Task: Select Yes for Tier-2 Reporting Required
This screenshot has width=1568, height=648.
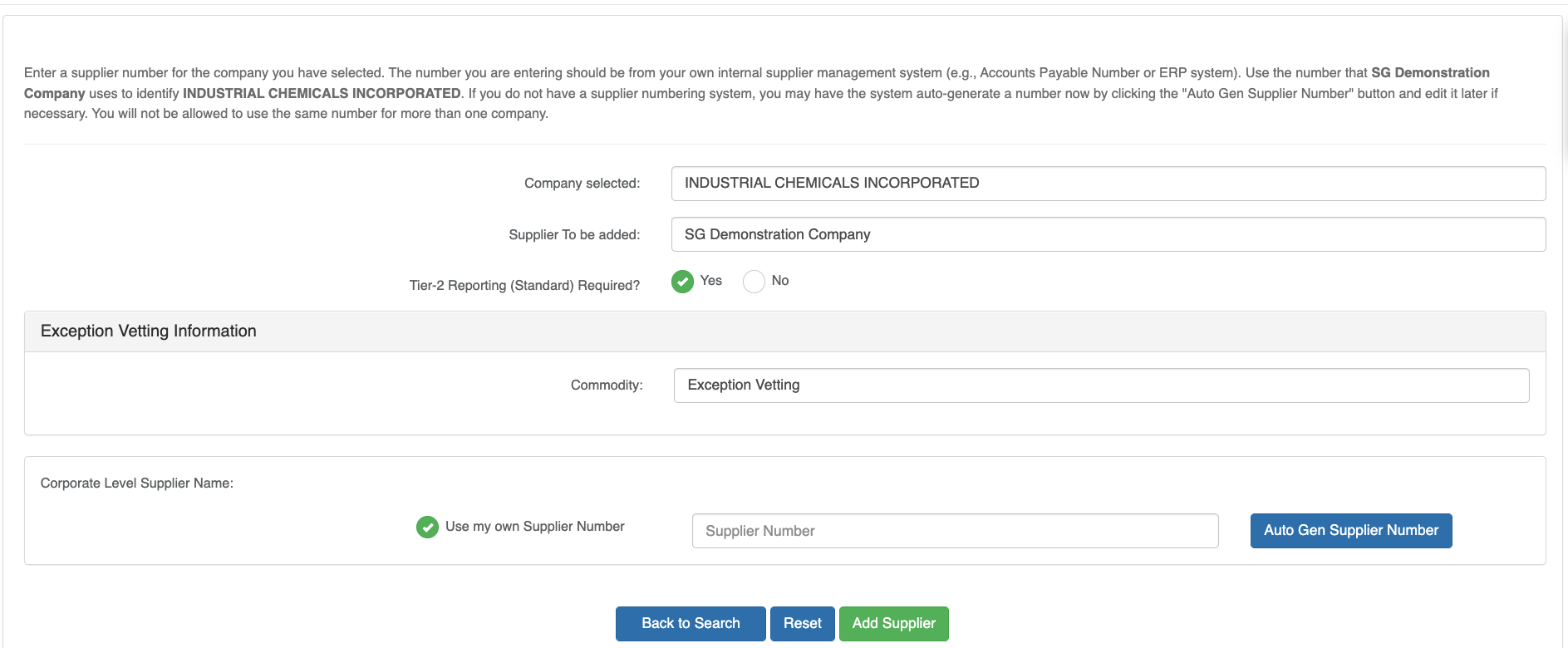Action: coord(682,282)
